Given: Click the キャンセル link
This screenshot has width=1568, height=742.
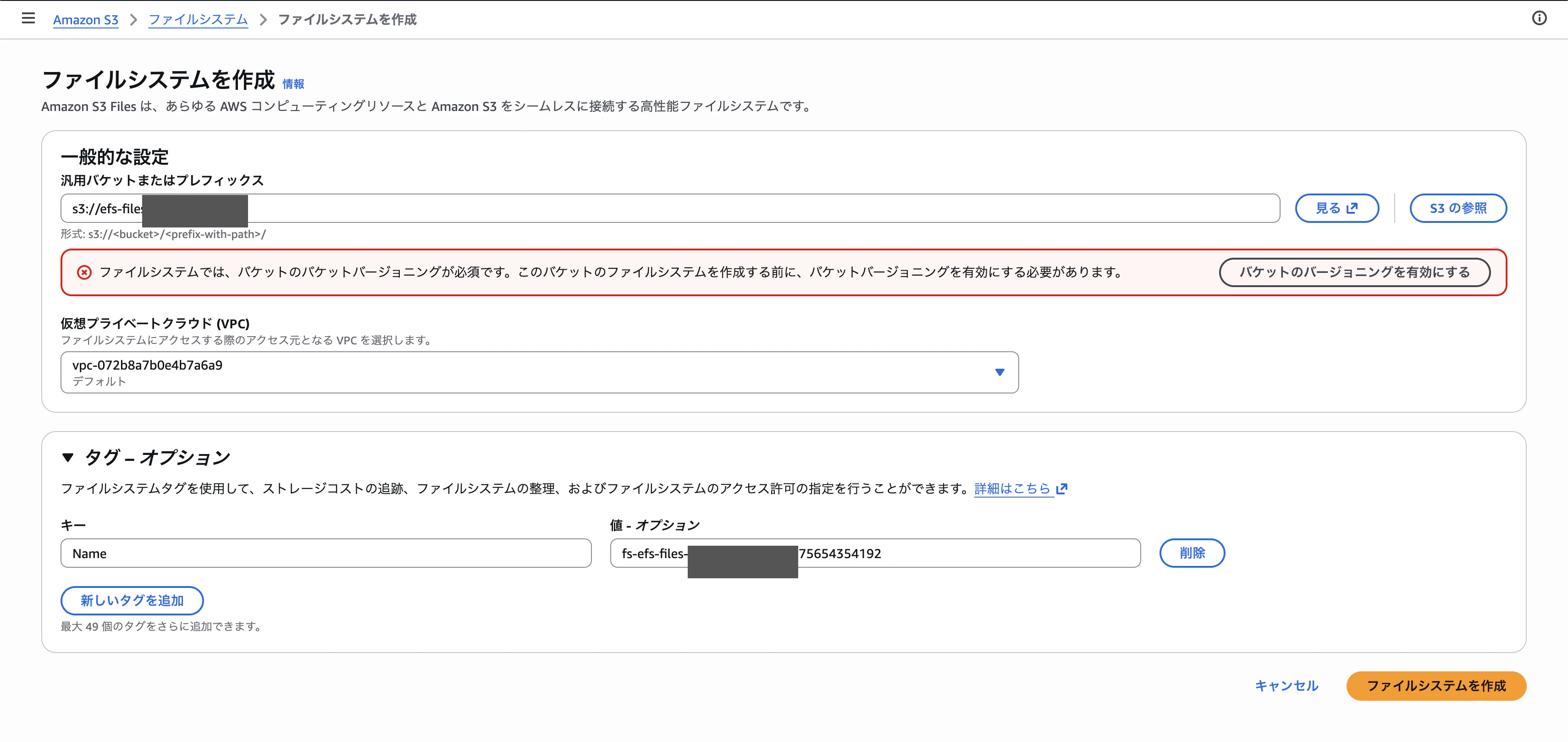Looking at the screenshot, I should [1286, 686].
